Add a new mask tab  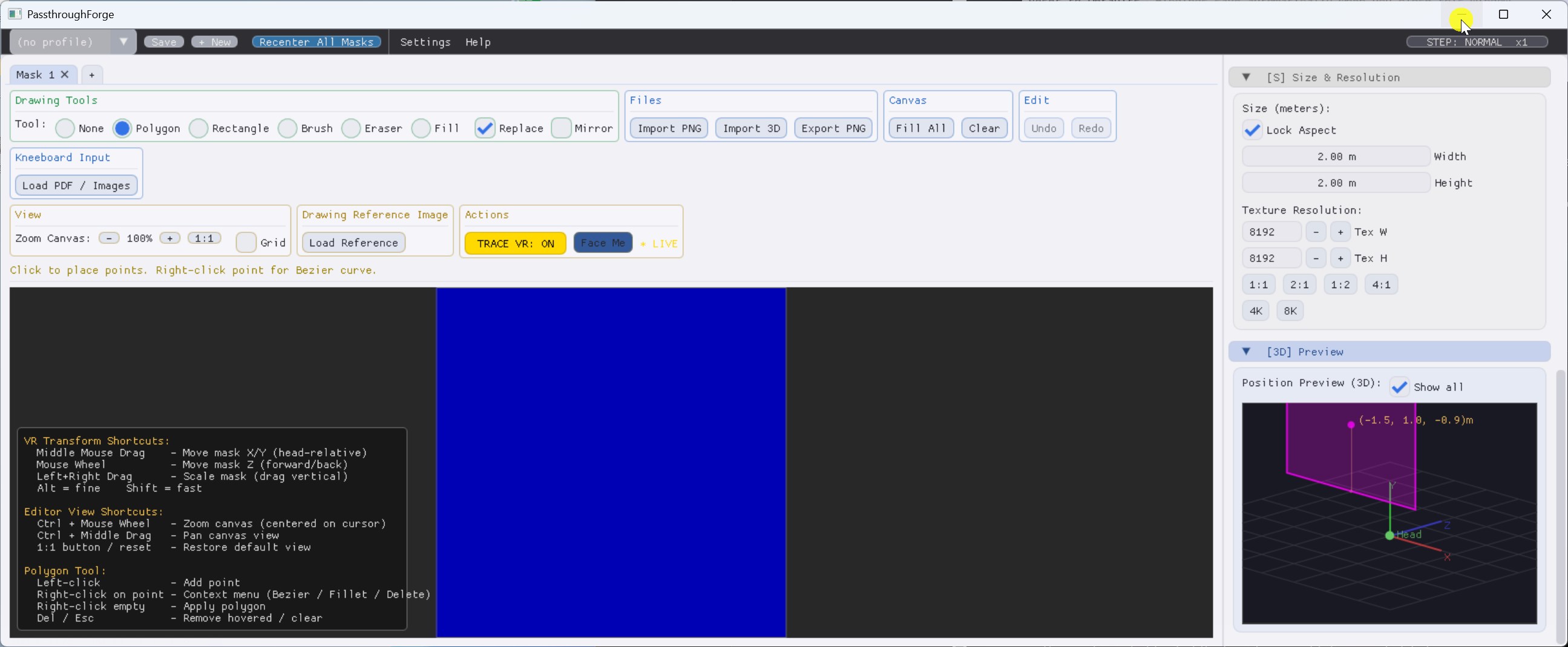pyautogui.click(x=91, y=74)
